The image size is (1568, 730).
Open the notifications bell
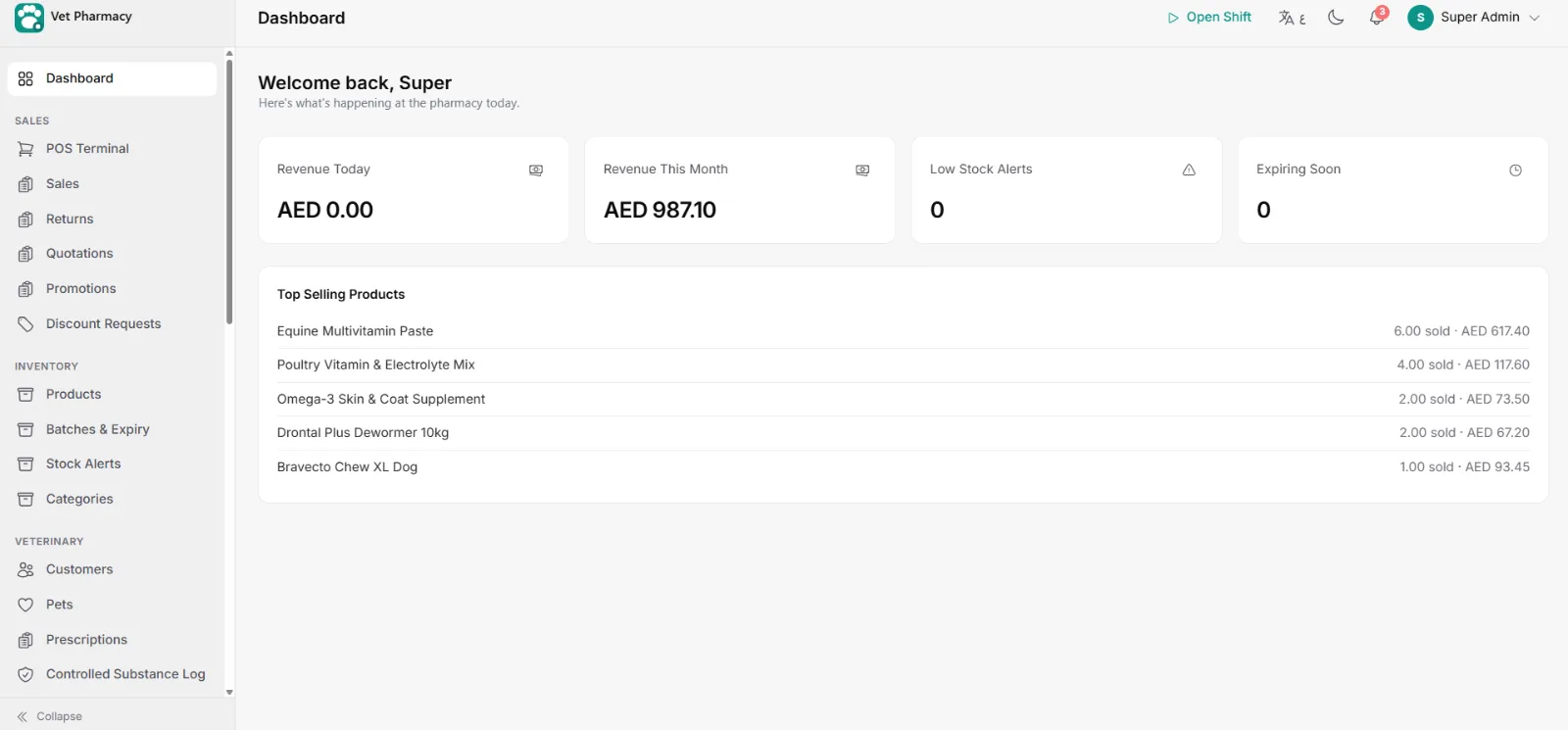pyautogui.click(x=1377, y=18)
